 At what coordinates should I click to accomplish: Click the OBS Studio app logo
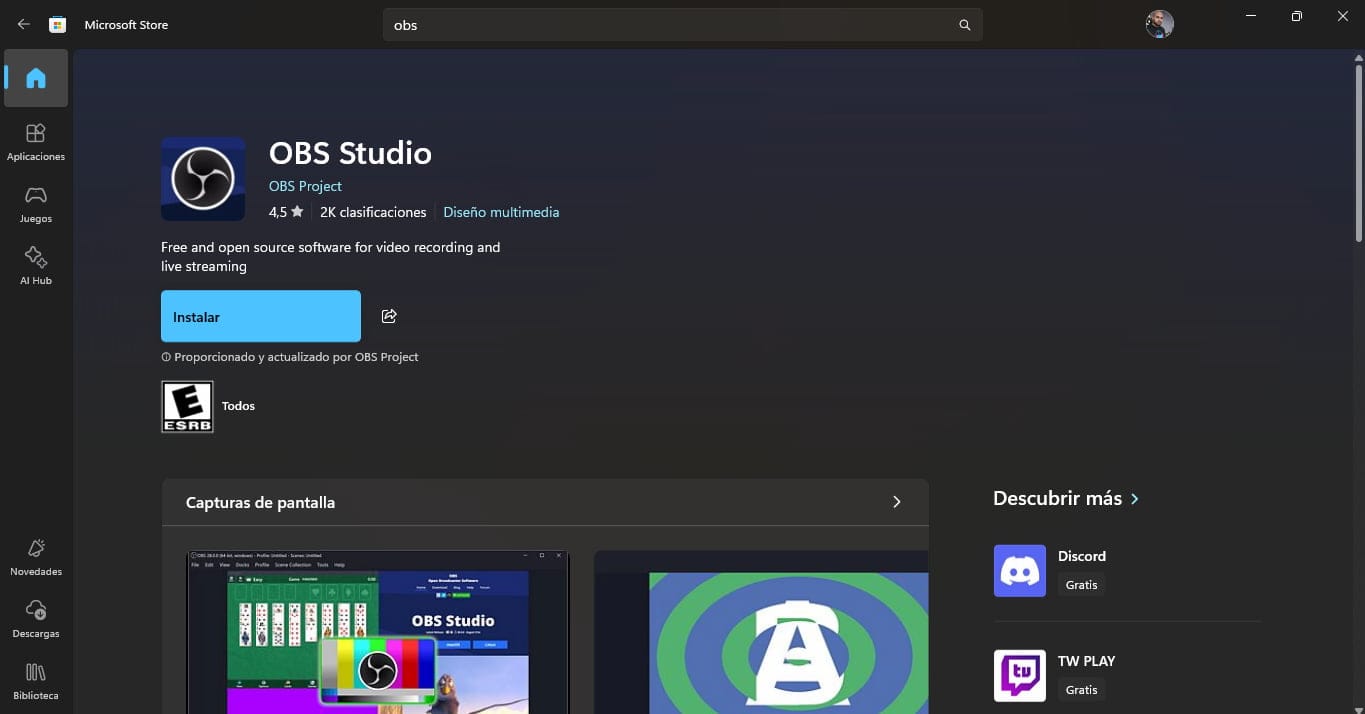pos(203,179)
